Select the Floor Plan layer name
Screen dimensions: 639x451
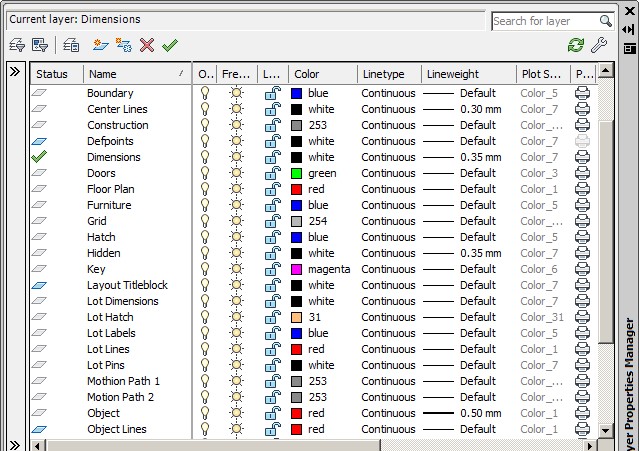pos(111,189)
